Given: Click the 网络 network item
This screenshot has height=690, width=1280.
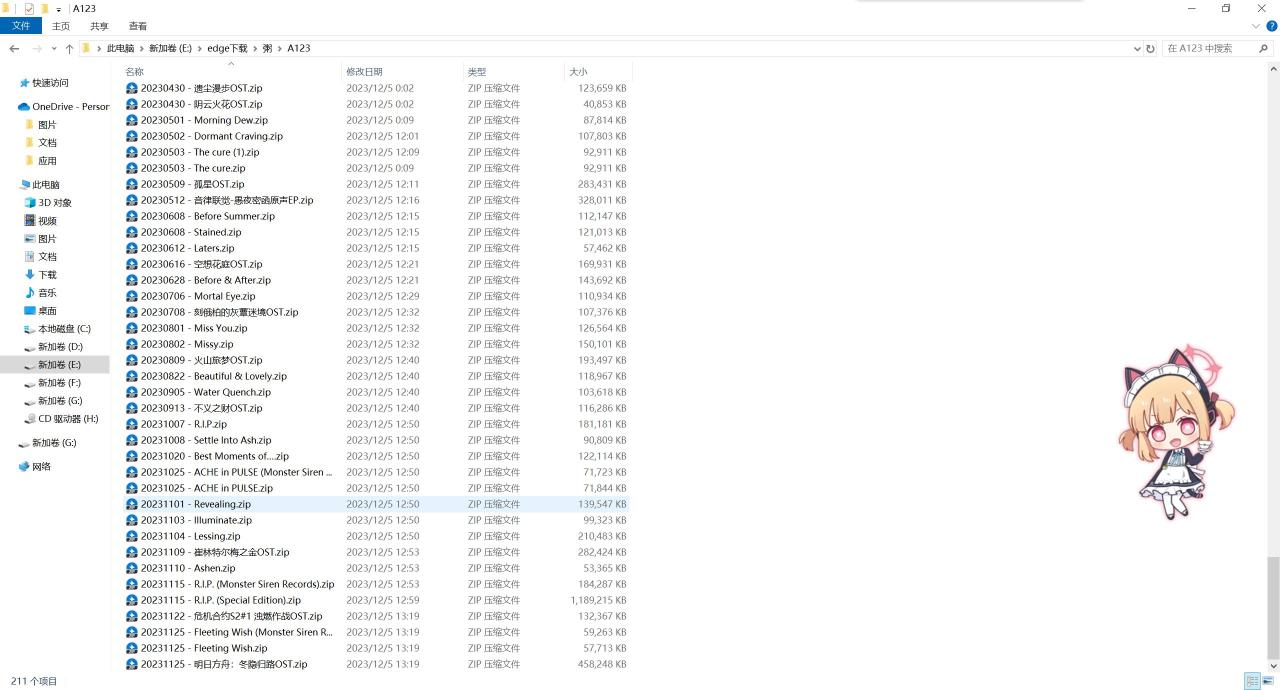Looking at the screenshot, I should coord(41,467).
